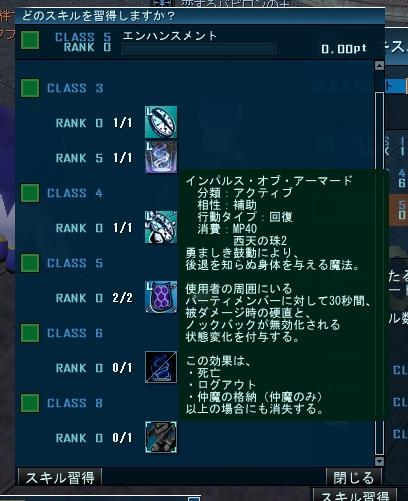Select the clock skill icon in Class 3
This screenshot has width=408, height=501.
tap(161, 122)
